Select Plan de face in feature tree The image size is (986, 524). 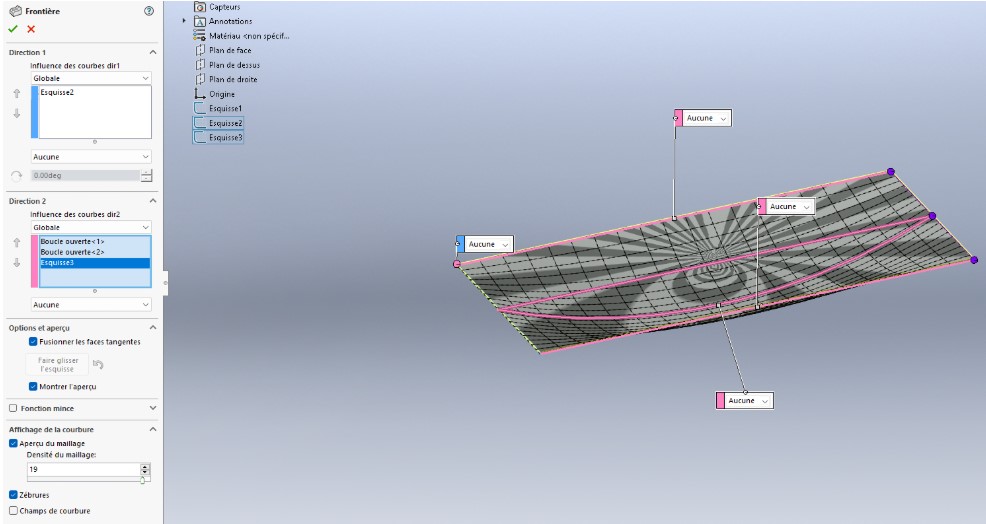[230, 50]
